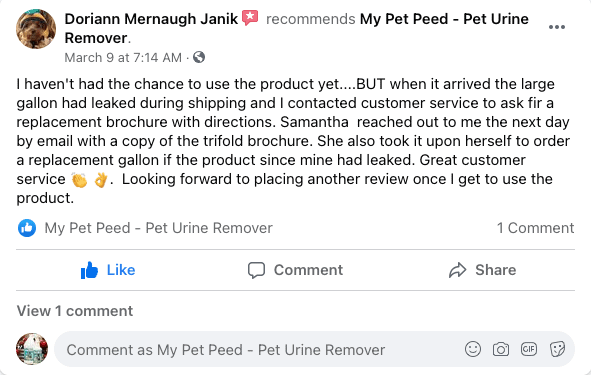
Task: Open Doriann Mernaugh Janik's profile name
Action: [x=151, y=19]
